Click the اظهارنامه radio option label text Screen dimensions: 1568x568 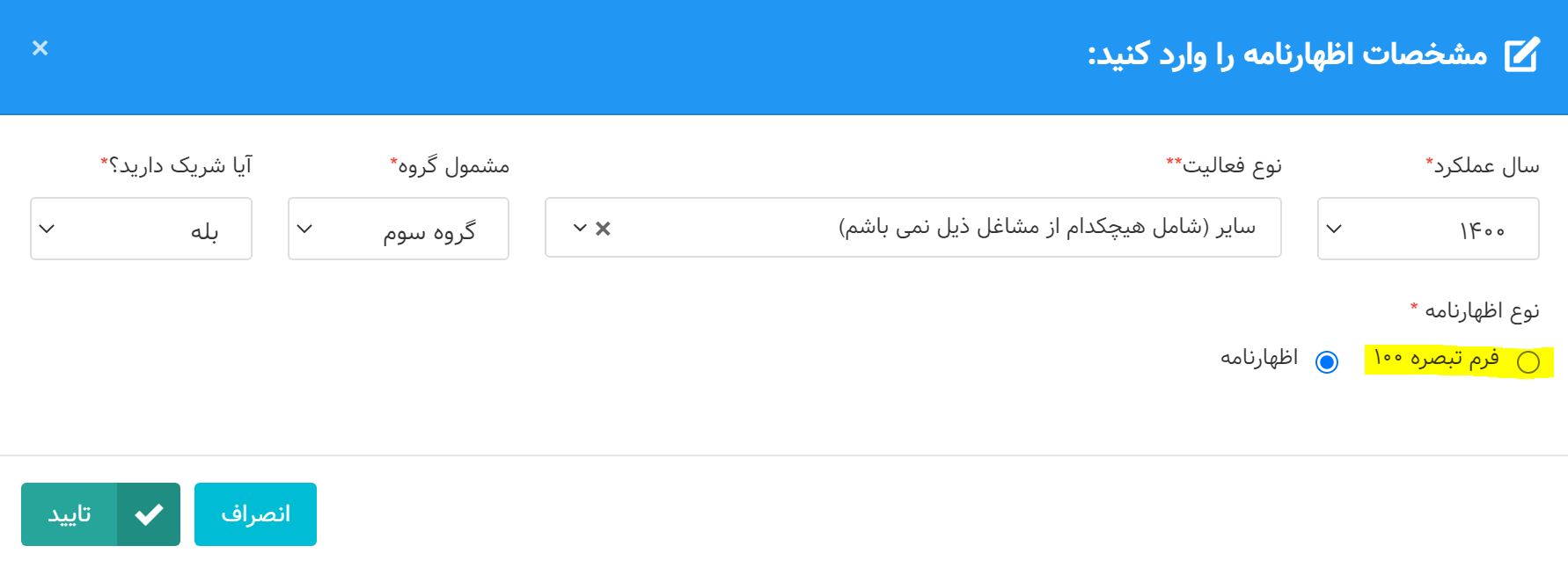[1259, 358]
